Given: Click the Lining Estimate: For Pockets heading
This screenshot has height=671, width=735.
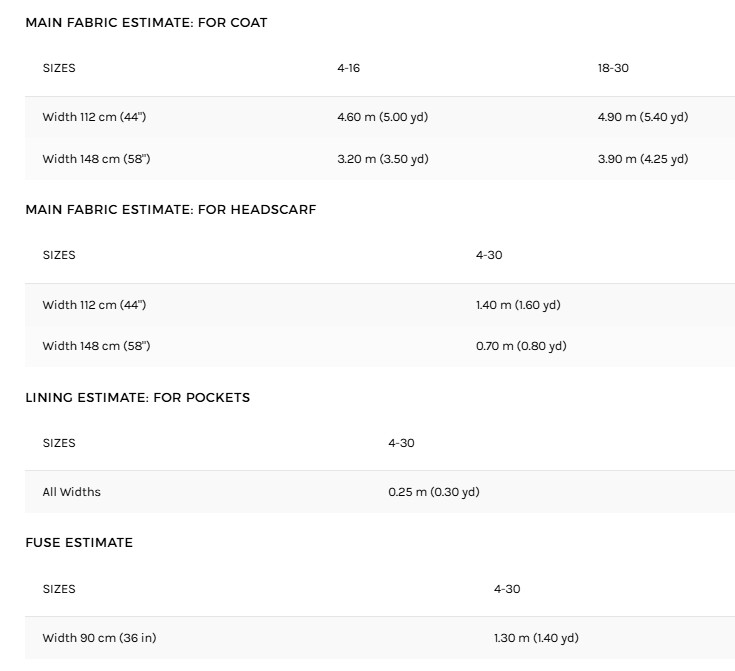Looking at the screenshot, I should [137, 397].
